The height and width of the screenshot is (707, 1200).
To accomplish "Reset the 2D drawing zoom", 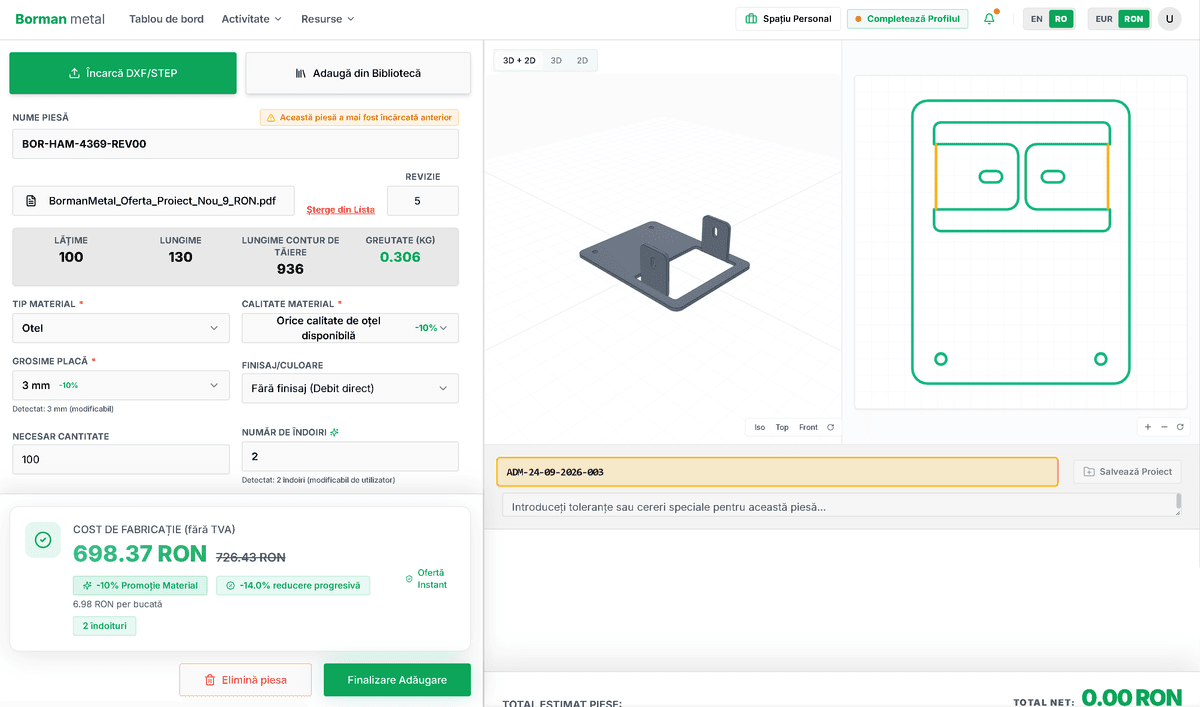I will pos(1180,427).
